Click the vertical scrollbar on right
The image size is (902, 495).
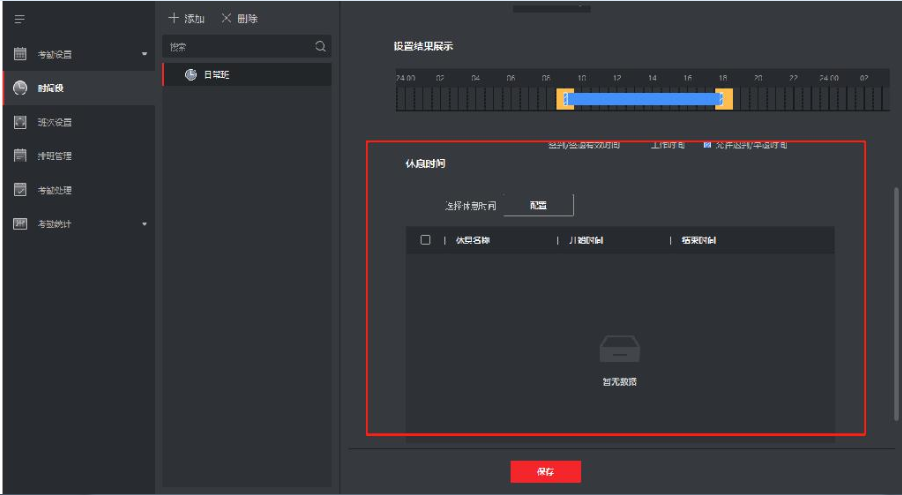[x=896, y=304]
